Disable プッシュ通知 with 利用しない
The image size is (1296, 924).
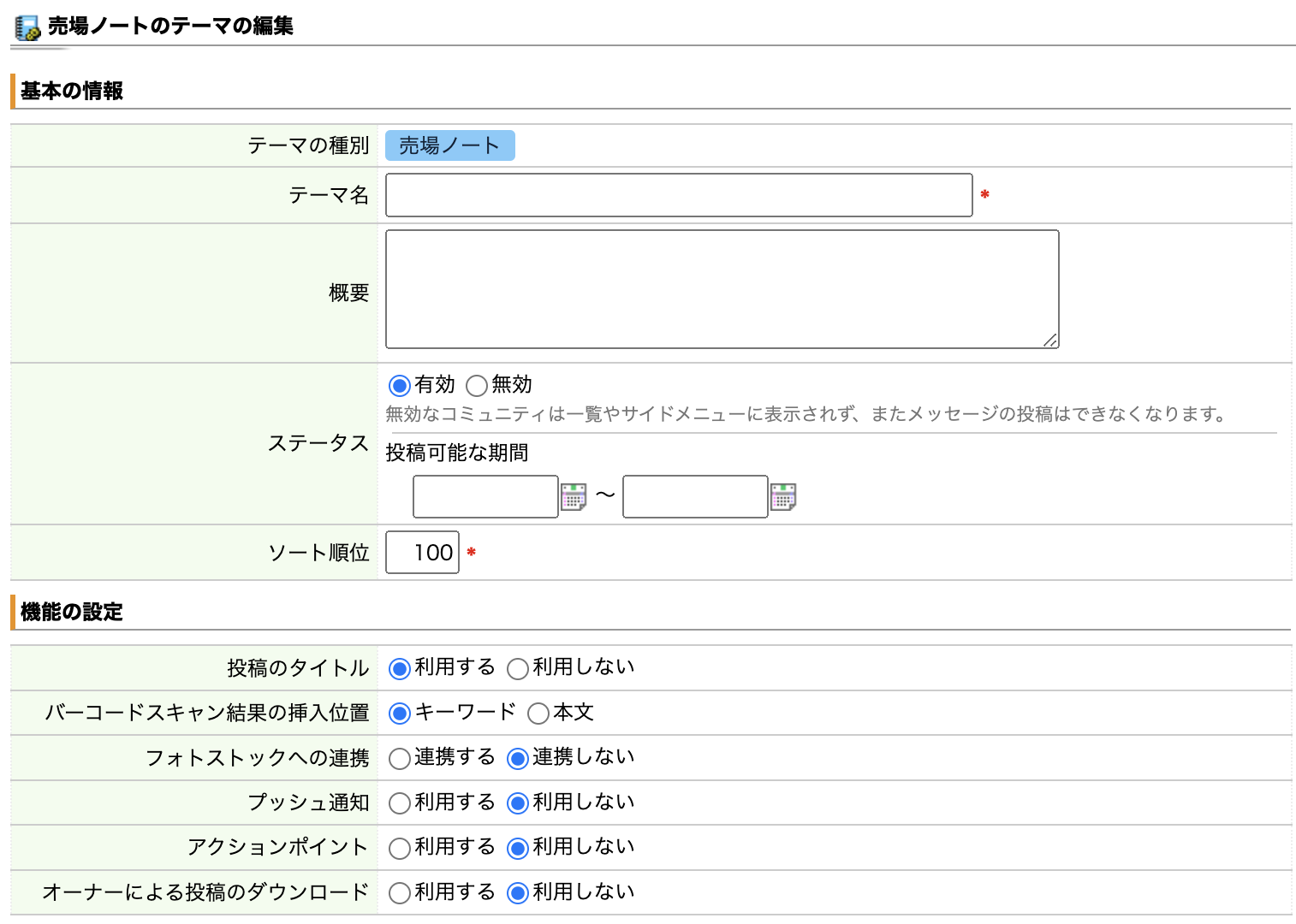518,803
